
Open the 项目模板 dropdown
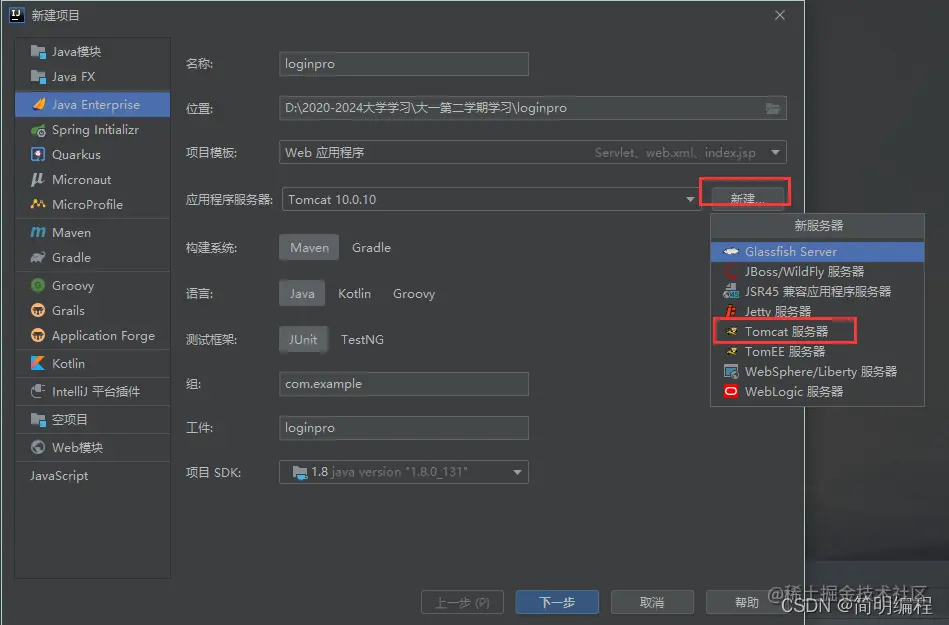click(x=775, y=153)
